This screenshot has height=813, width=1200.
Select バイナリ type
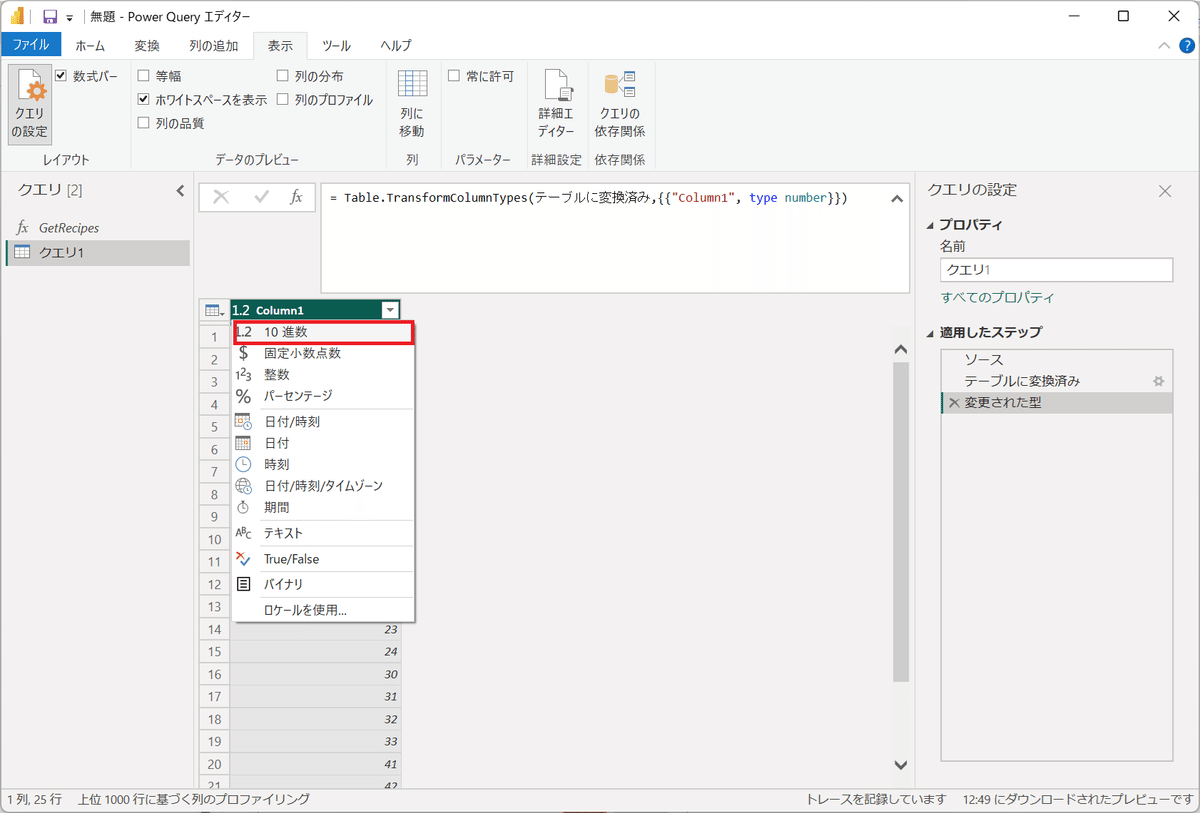[x=323, y=584]
